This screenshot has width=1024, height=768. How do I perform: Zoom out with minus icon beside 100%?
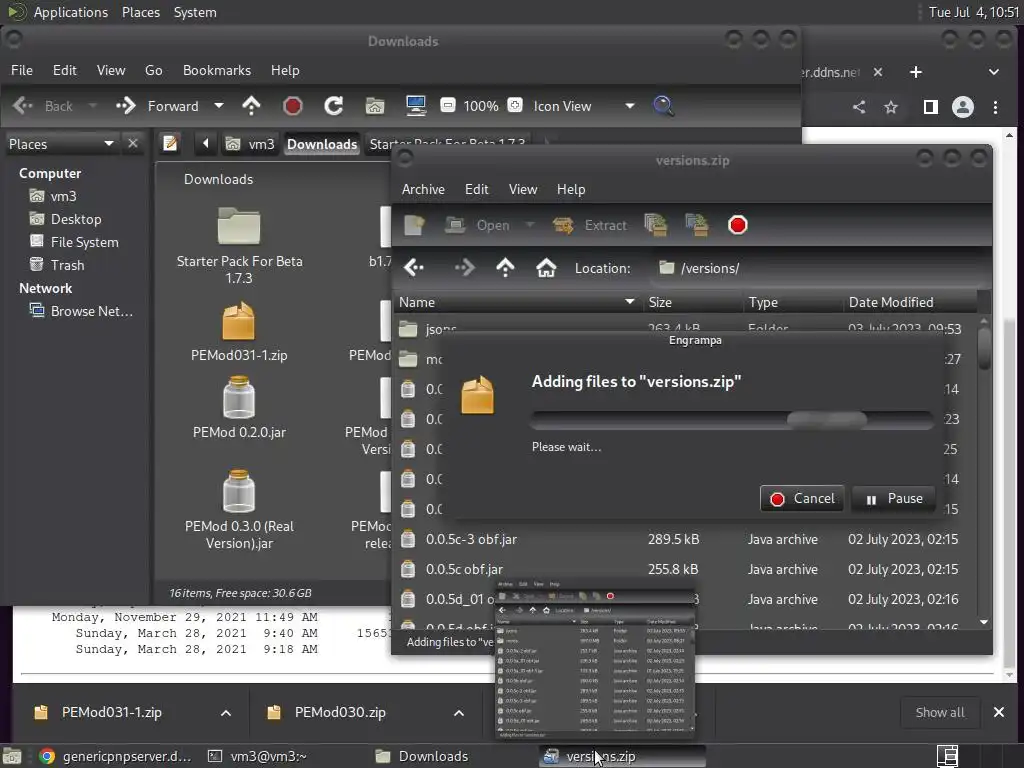pyautogui.click(x=448, y=105)
